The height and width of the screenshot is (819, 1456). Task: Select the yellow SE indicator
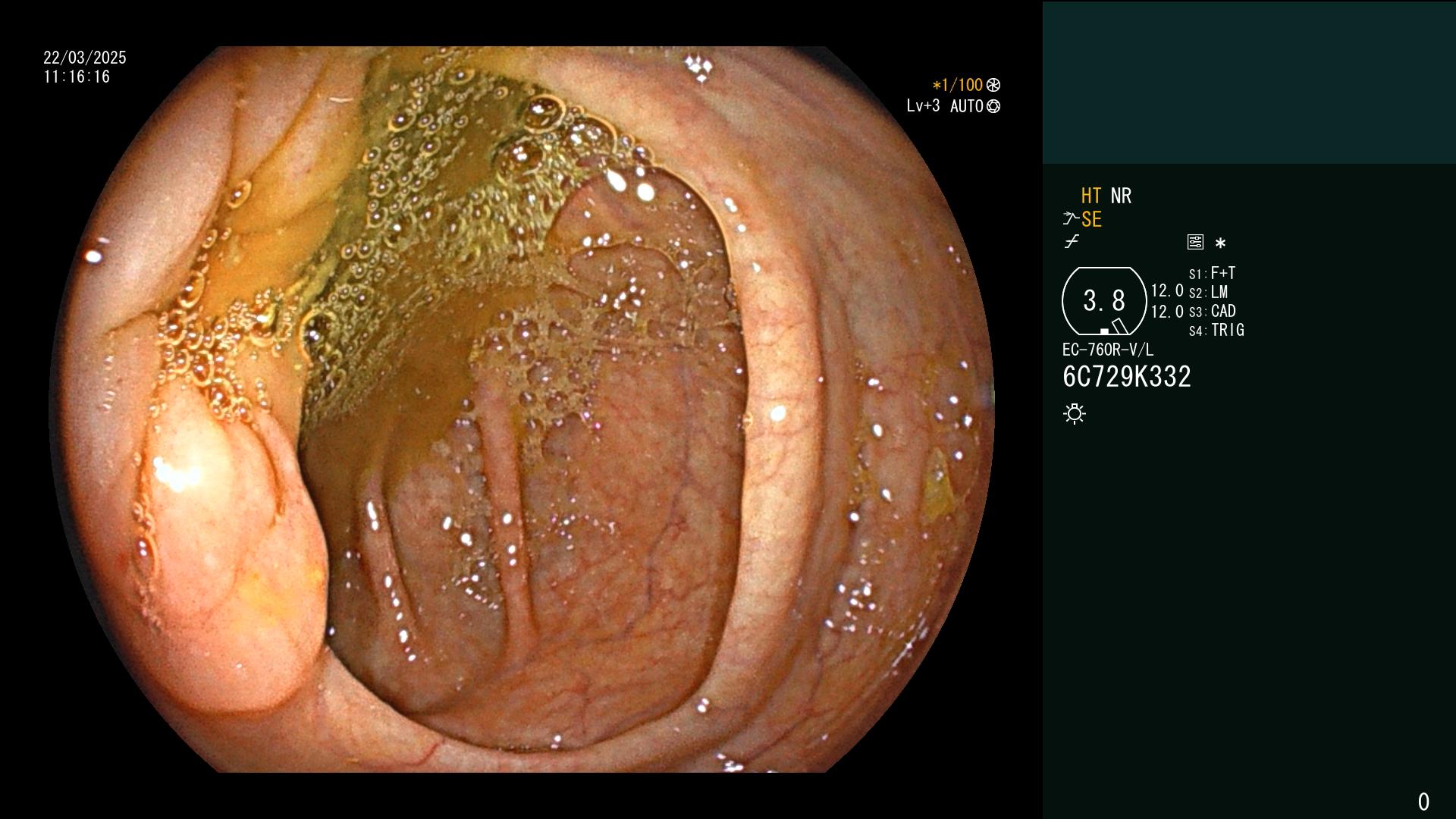pos(1091,219)
